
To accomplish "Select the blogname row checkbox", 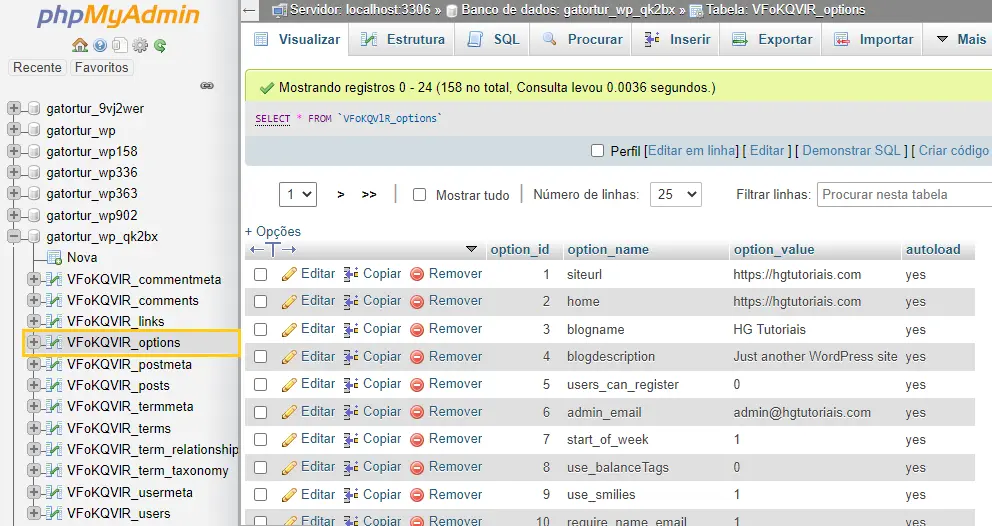I will (x=261, y=330).
